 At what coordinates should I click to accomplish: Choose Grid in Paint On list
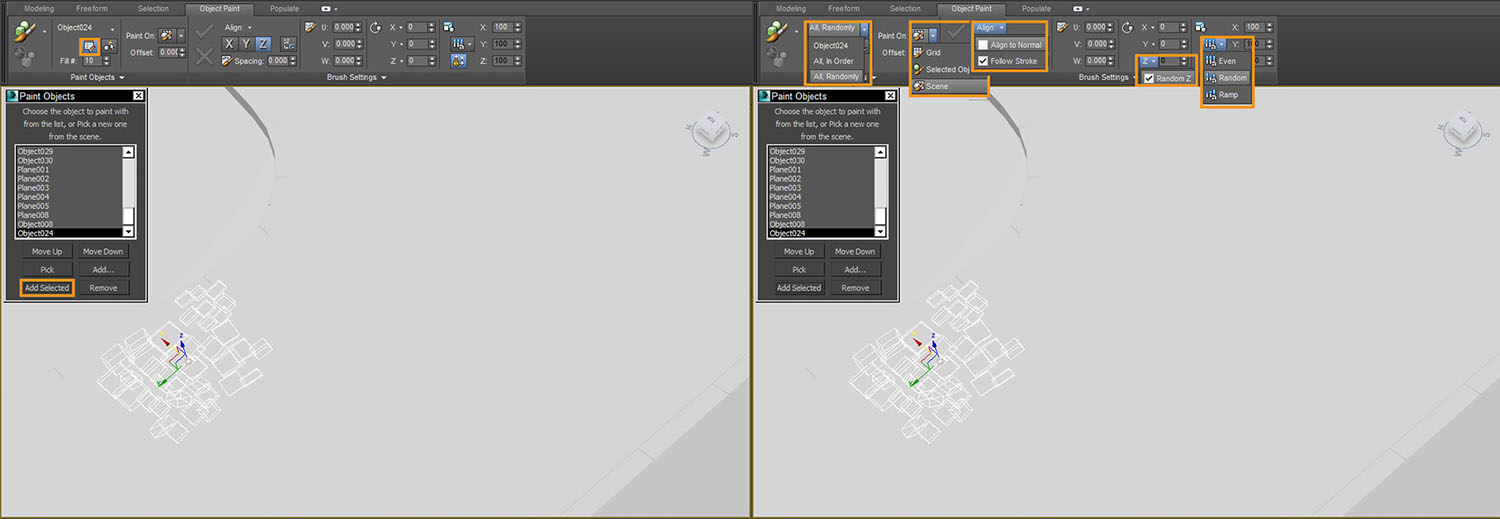click(x=932, y=52)
